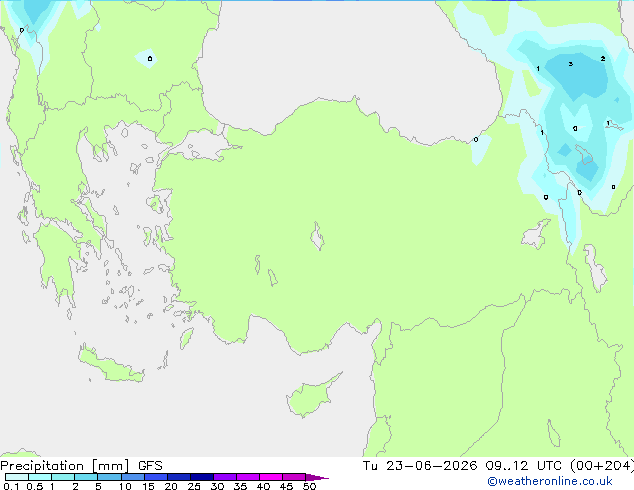634x490 pixels.
Task: Click the 'GFS' model label
Action: 150,466
